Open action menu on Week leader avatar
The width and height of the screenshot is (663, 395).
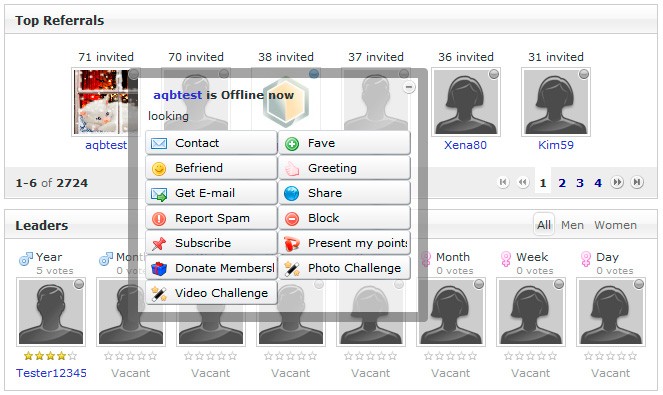559,284
